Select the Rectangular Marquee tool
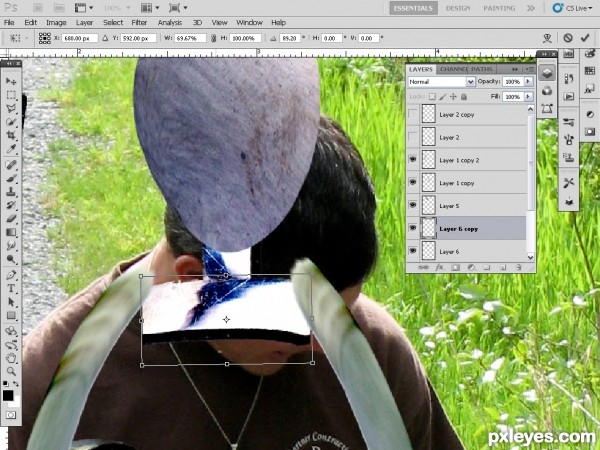 (x=11, y=95)
